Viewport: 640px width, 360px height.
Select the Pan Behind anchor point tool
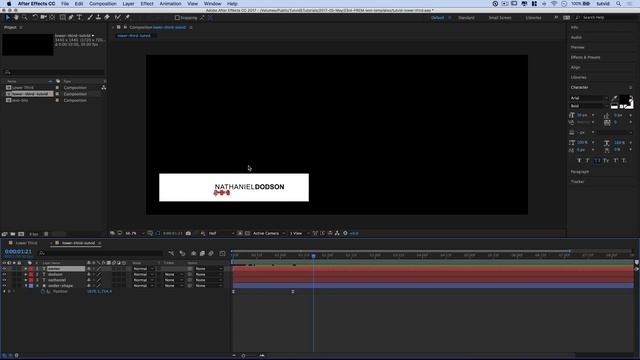coord(52,18)
